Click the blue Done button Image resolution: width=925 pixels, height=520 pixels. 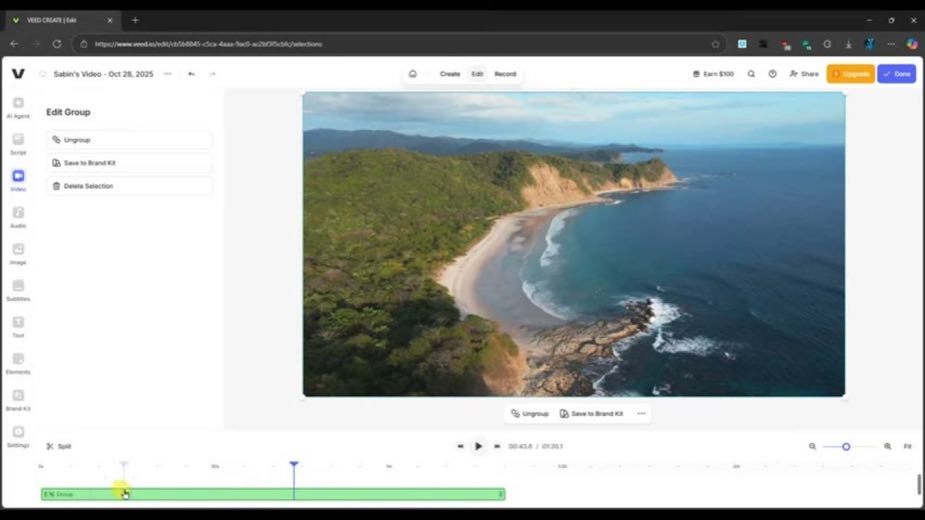point(897,74)
